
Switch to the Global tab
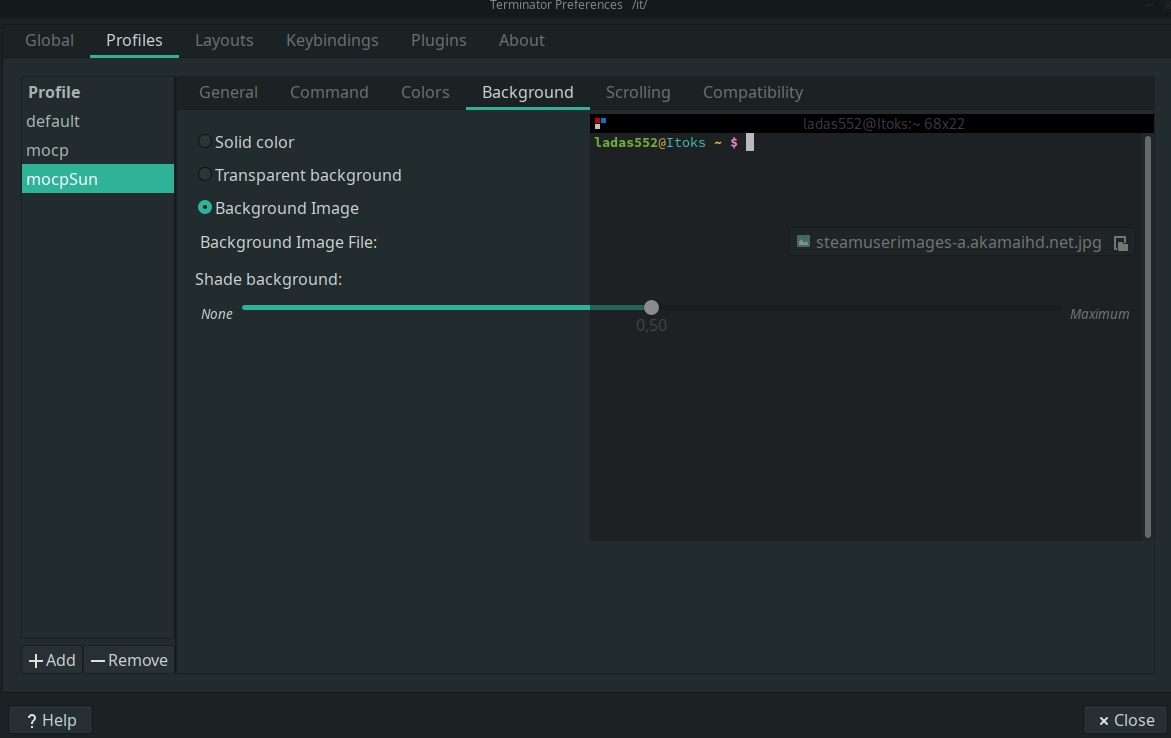tap(50, 40)
